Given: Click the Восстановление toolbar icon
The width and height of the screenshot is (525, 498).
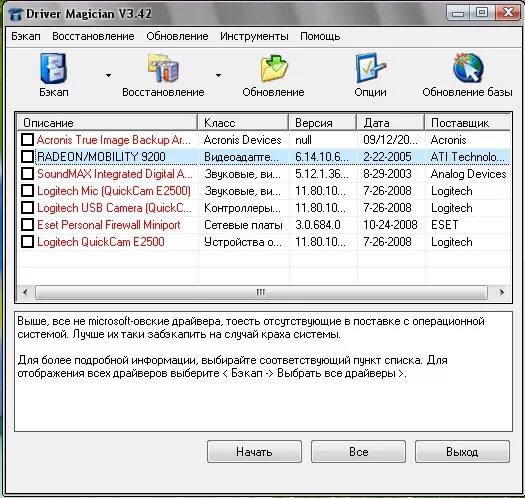Looking at the screenshot, I should pyautogui.click(x=163, y=69).
